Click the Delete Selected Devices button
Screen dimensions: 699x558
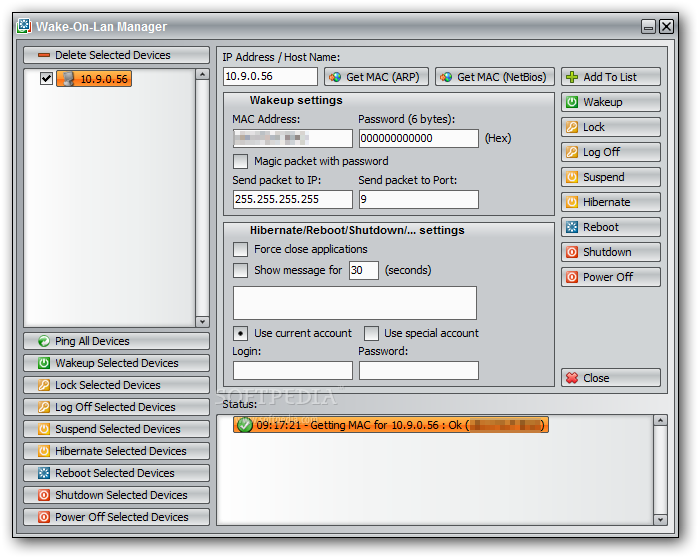coord(116,55)
